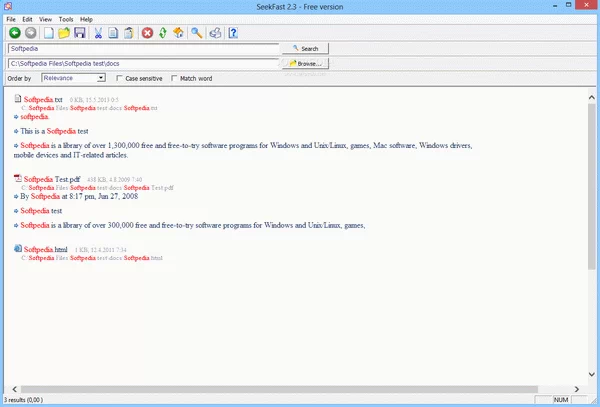Screen dimensions: 600x407
Task: Click the search term field containing Softpedia
Action: (143, 49)
